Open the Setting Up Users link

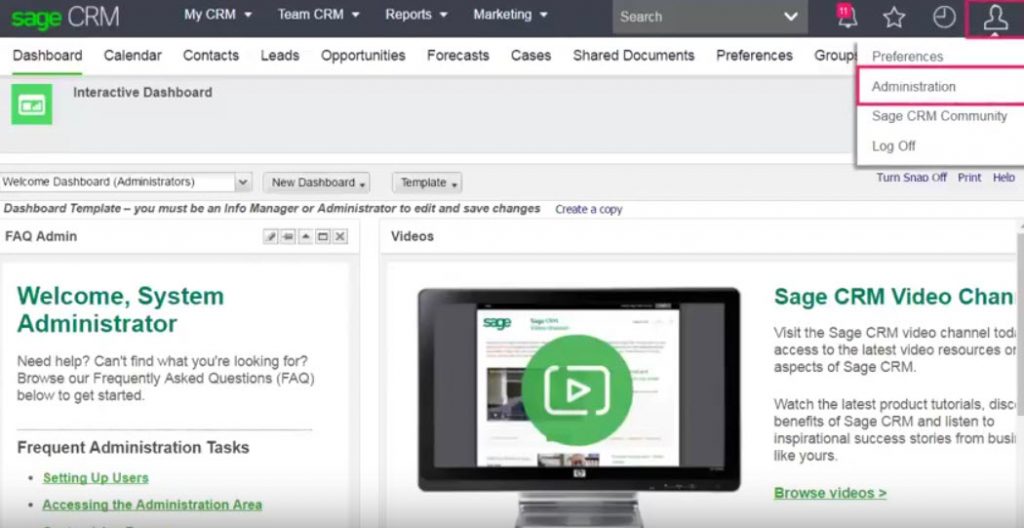[96, 478]
